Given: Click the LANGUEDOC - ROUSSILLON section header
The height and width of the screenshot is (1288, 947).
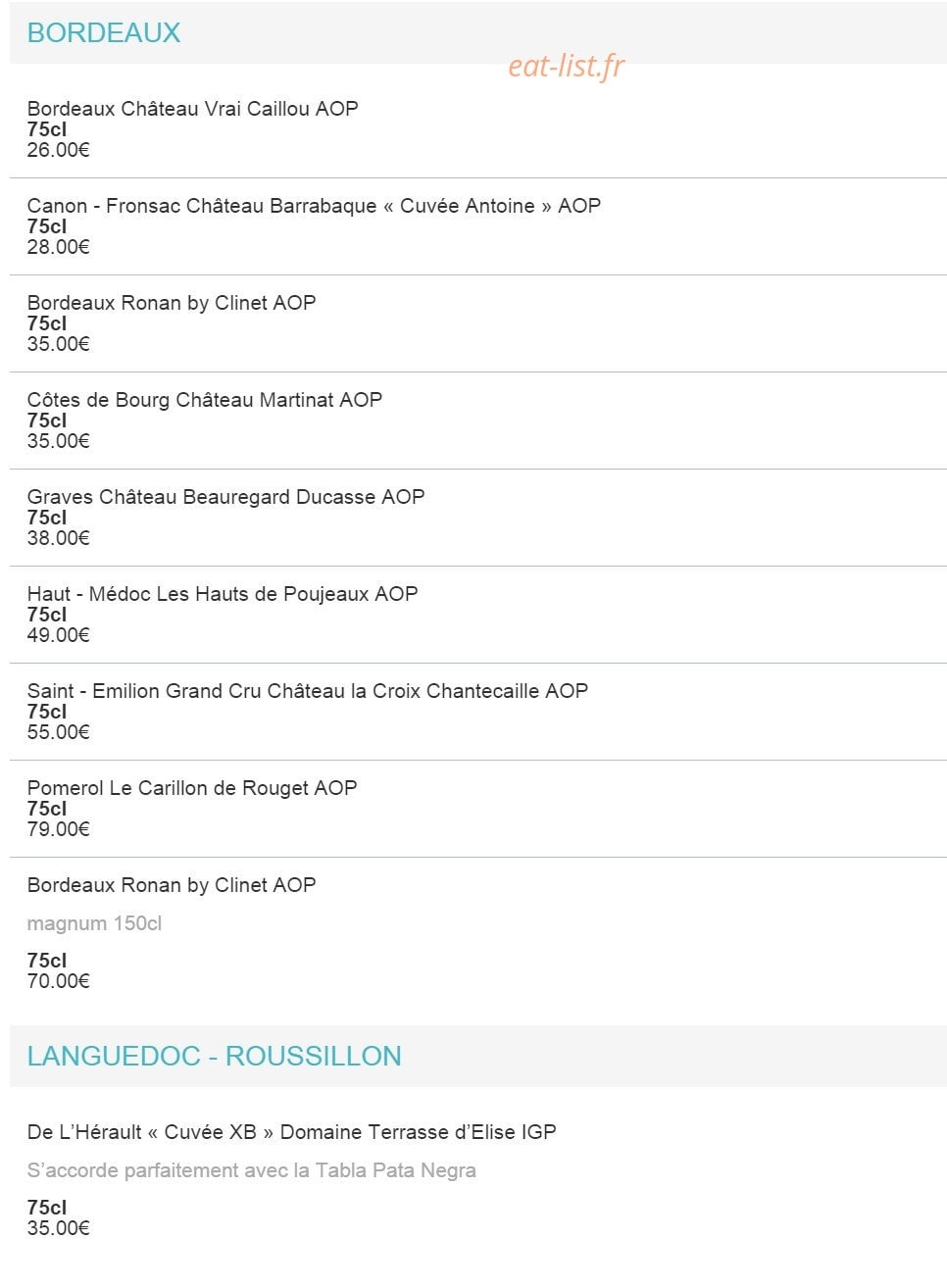Looking at the screenshot, I should 215,1056.
